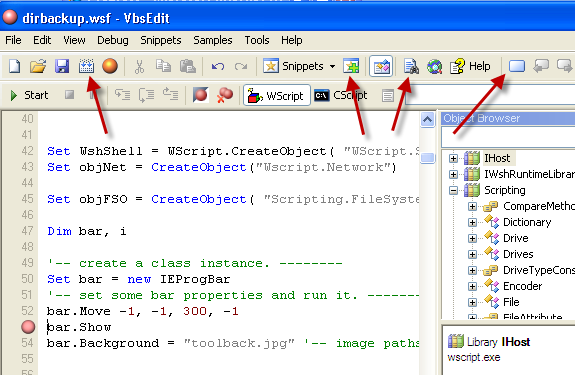Image resolution: width=575 pixels, height=375 pixels.
Task: Expand the Drives class node
Action: coord(472,254)
